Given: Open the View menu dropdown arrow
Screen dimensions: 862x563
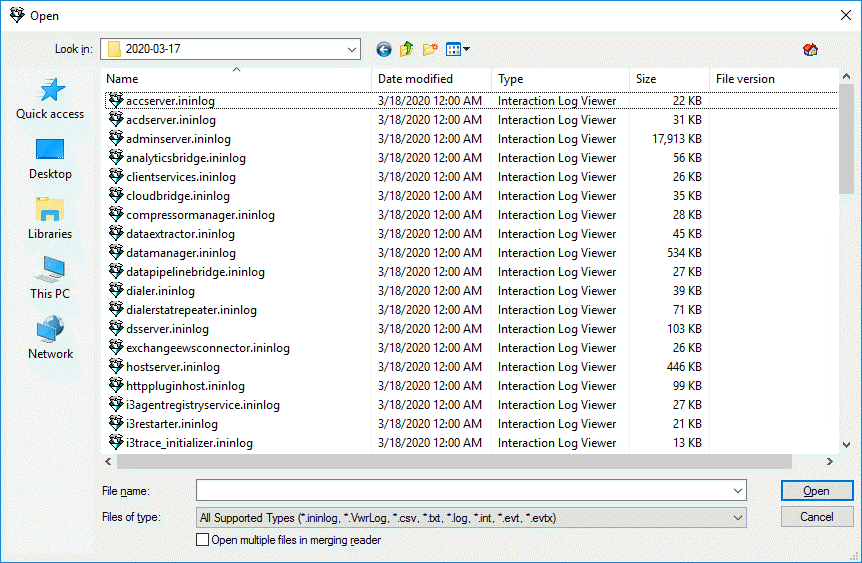Looking at the screenshot, I should click(466, 49).
